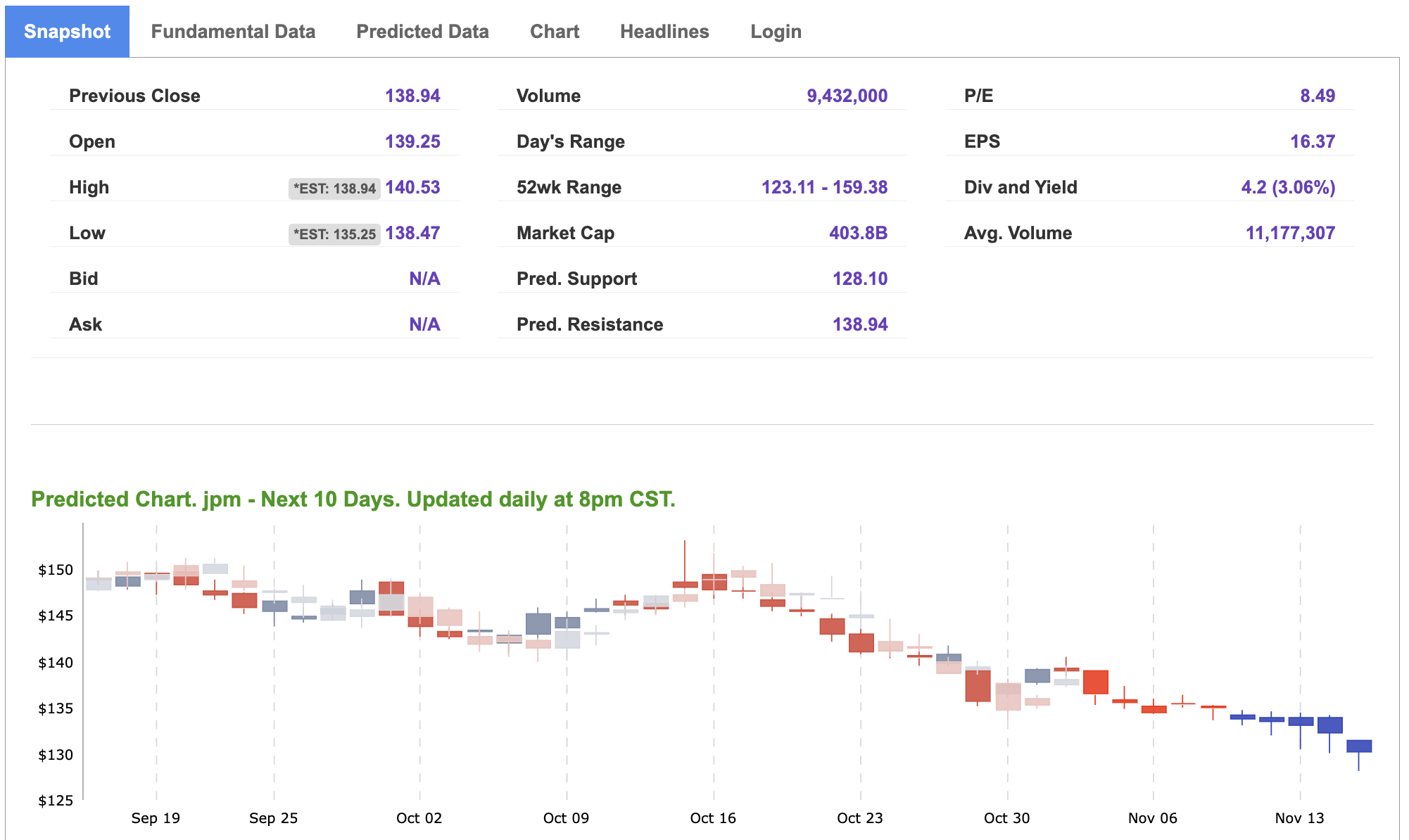The width and height of the screenshot is (1409, 840).
Task: Click the EST: 135.25 badge next to Low
Action: [335, 234]
